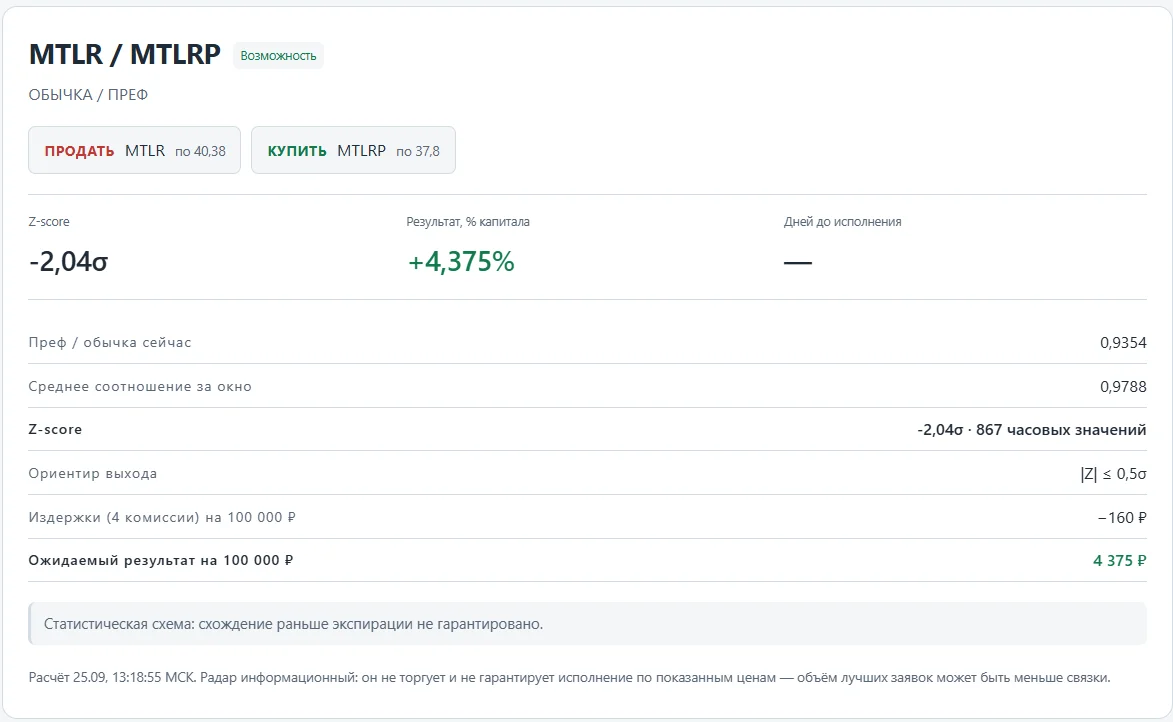The image size is (1173, 722).
Task: Click the +4,375% result value
Action: coord(461,262)
